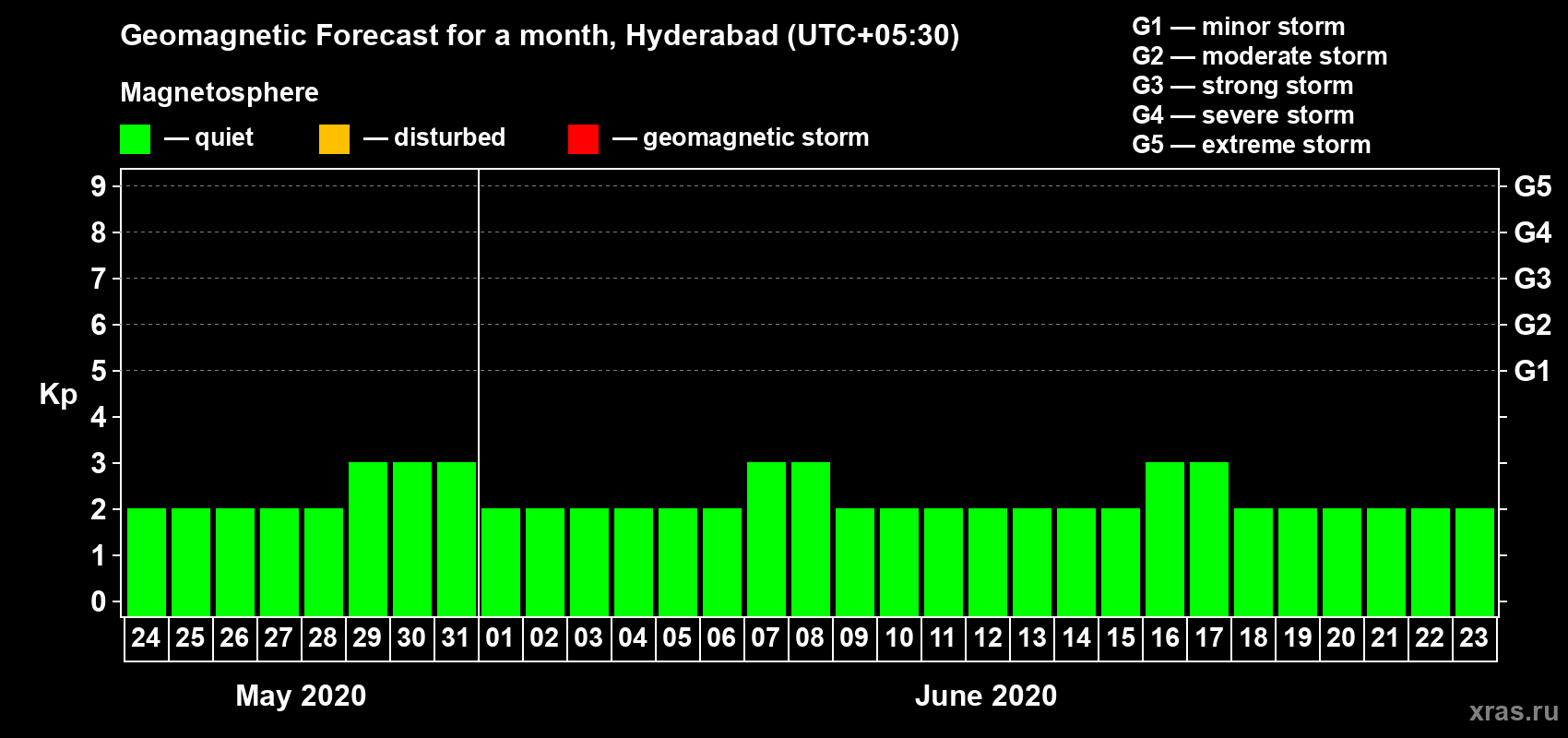The height and width of the screenshot is (738, 1568).
Task: Click the bar for May 24
Action: (x=147, y=562)
